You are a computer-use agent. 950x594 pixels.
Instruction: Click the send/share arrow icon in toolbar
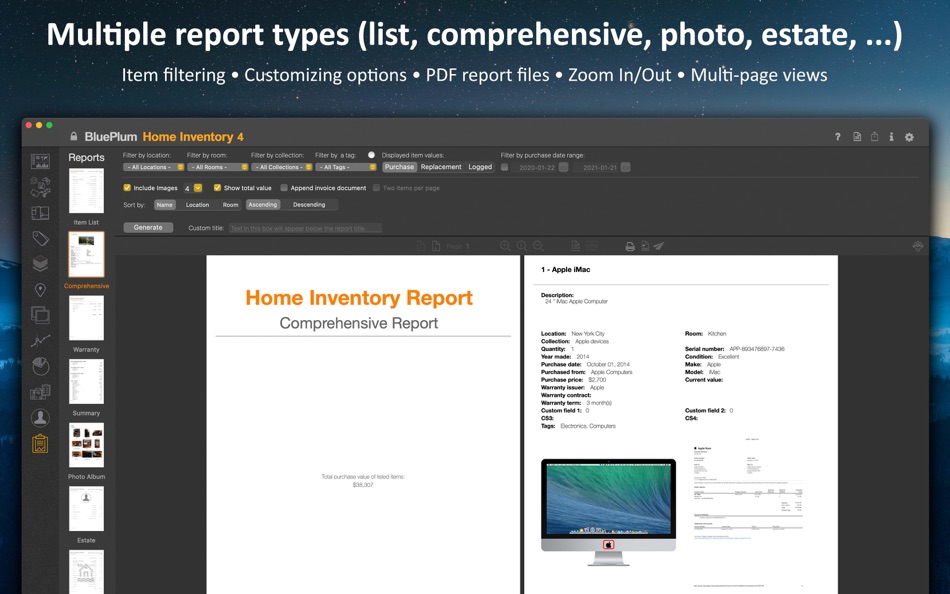(656, 245)
